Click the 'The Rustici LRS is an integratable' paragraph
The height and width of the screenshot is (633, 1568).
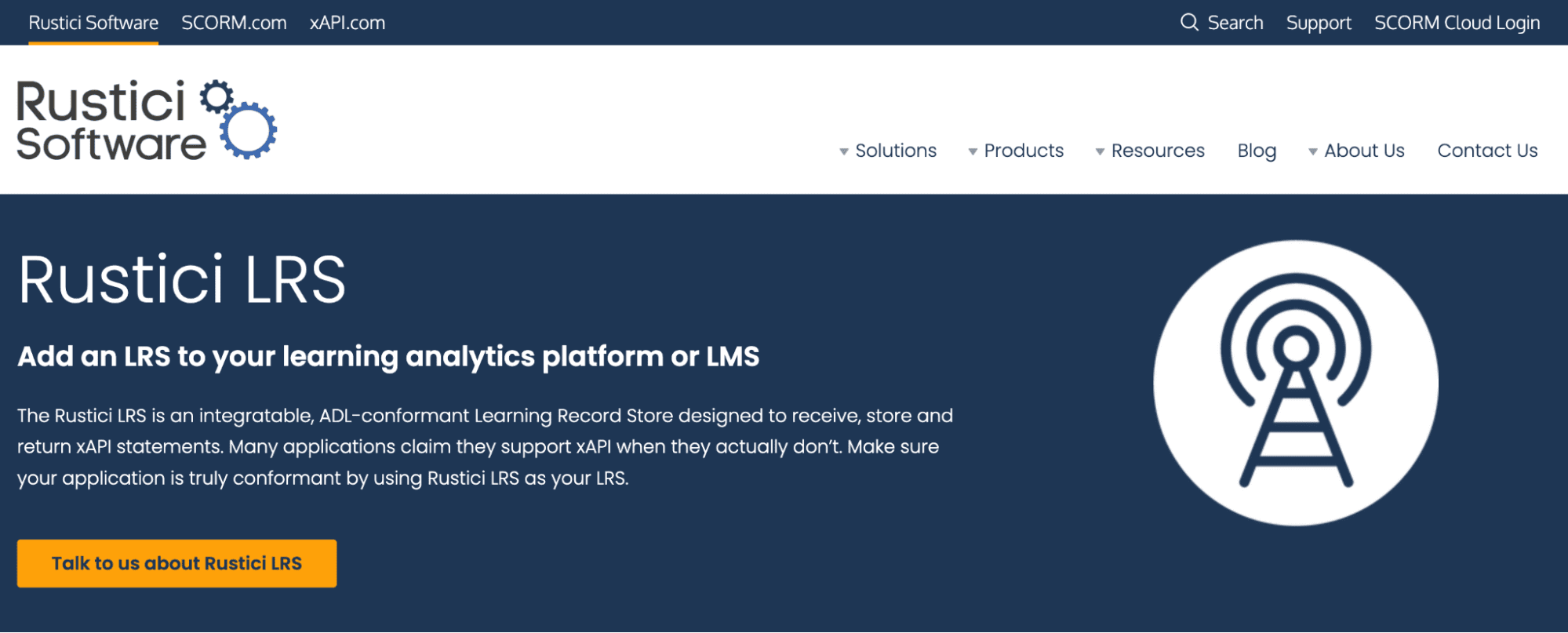pyautogui.click(x=485, y=447)
